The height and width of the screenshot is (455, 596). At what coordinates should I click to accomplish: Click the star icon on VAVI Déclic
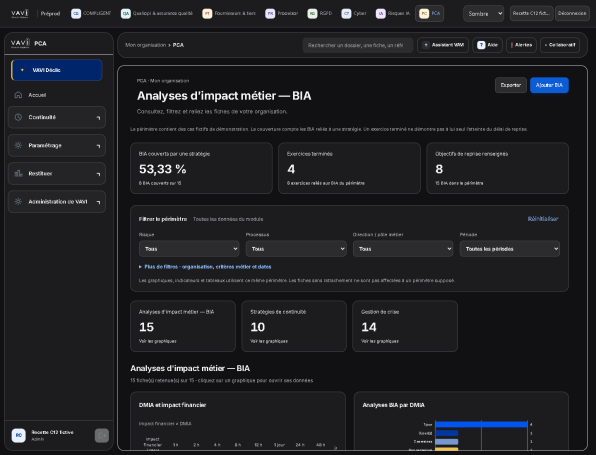click(x=22, y=70)
